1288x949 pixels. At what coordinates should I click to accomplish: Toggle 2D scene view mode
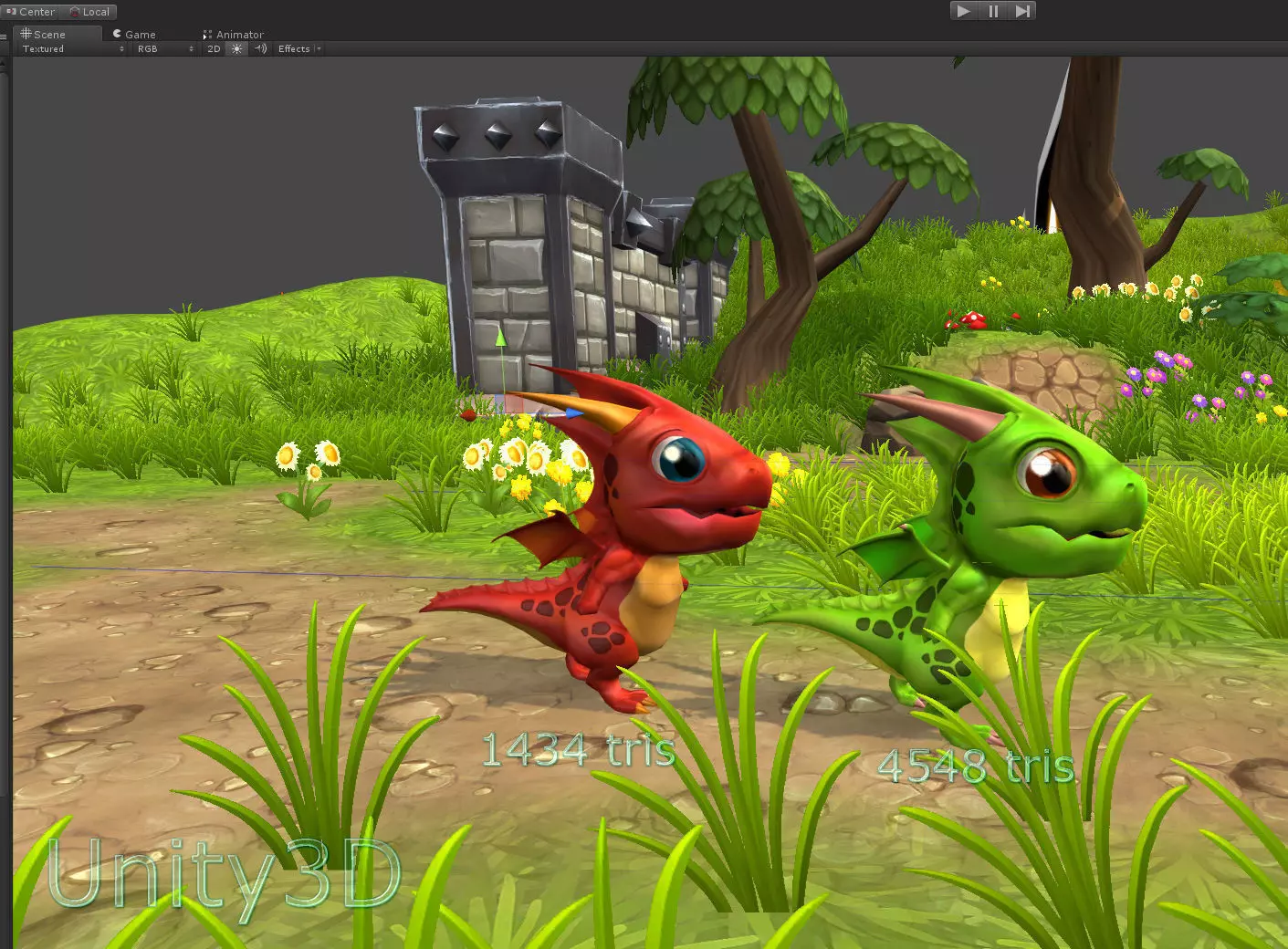pyautogui.click(x=214, y=49)
